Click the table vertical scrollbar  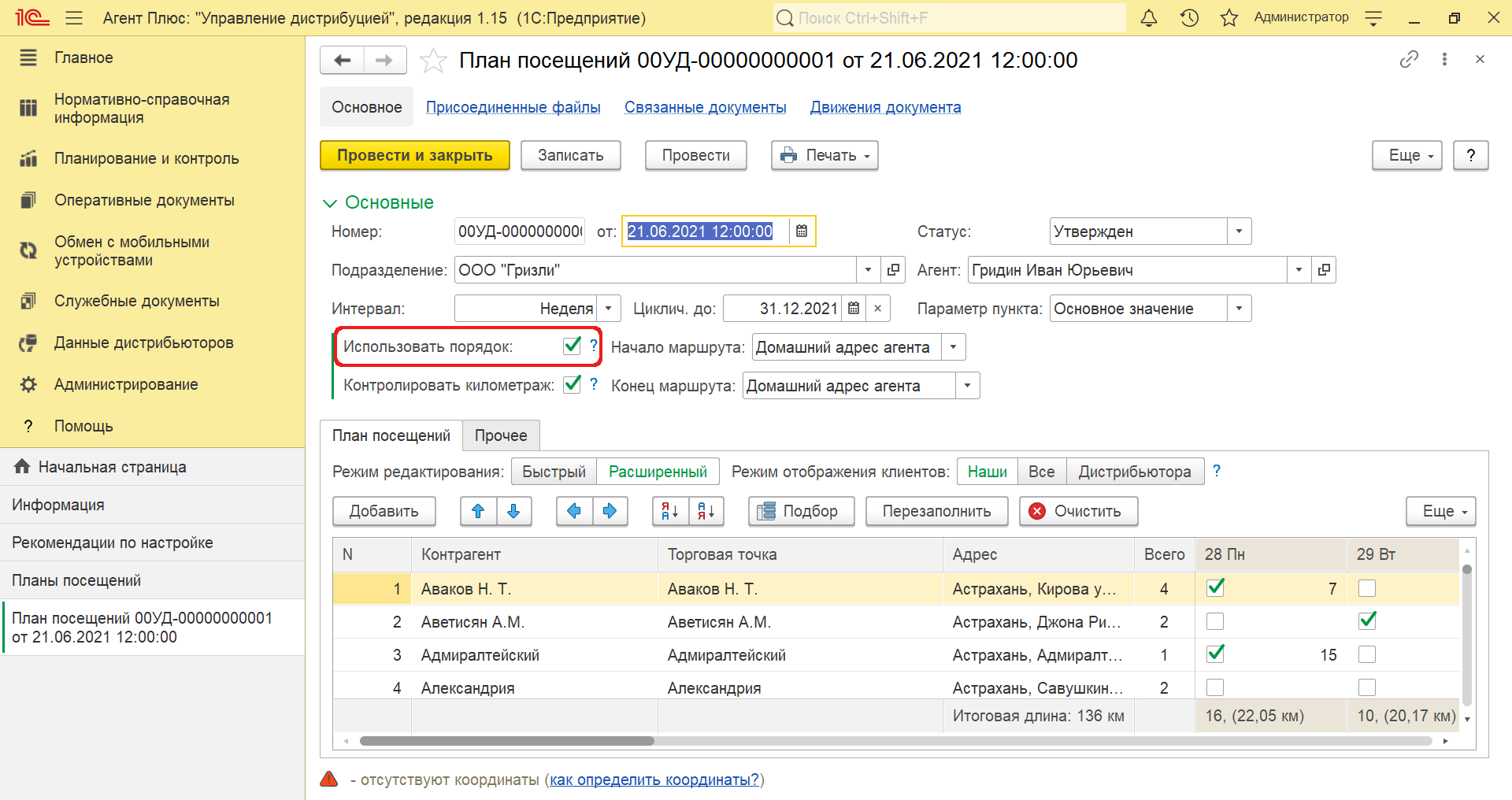(1466, 634)
